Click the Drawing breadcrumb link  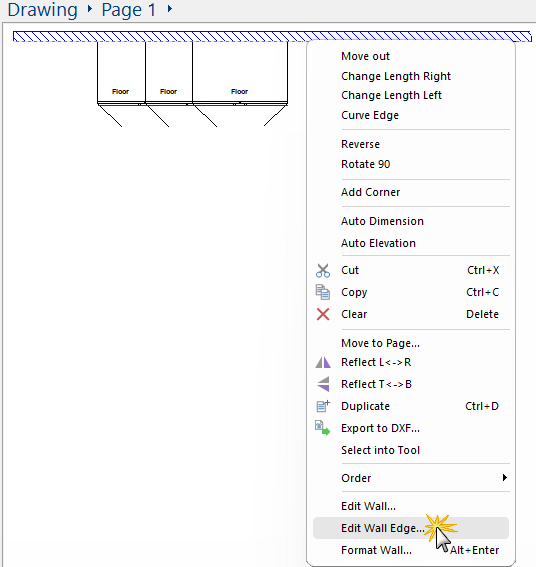[x=42, y=10]
